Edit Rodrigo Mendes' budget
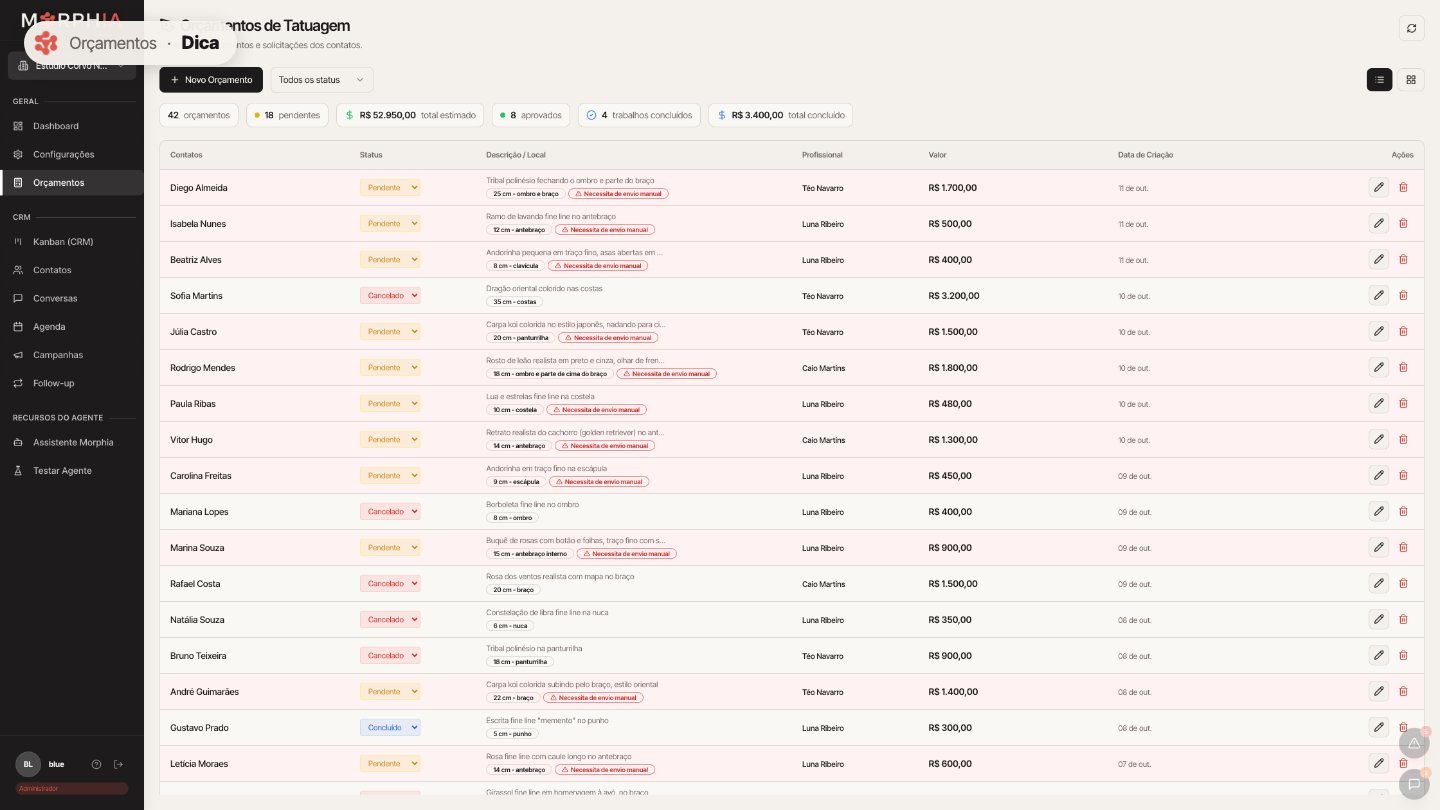 coord(1379,367)
